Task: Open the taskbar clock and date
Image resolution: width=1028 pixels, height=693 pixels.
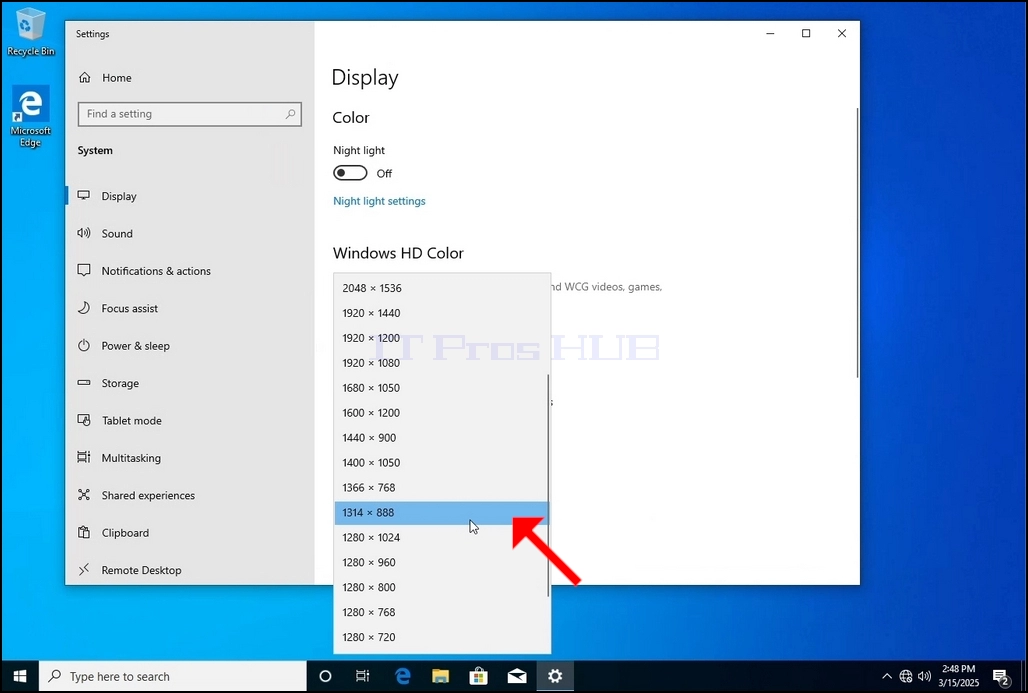Action: pyautogui.click(x=959, y=676)
